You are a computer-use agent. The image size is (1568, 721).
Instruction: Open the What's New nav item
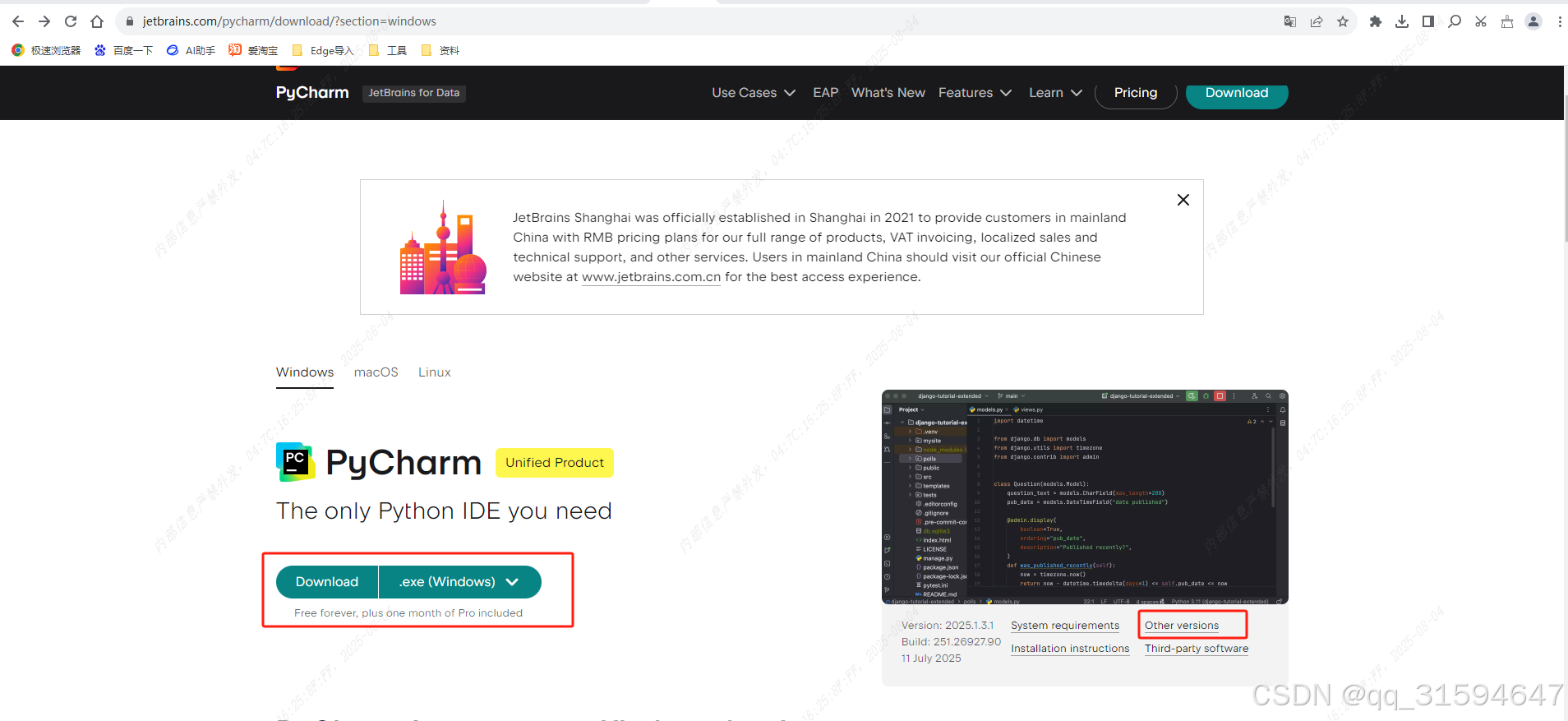(888, 93)
